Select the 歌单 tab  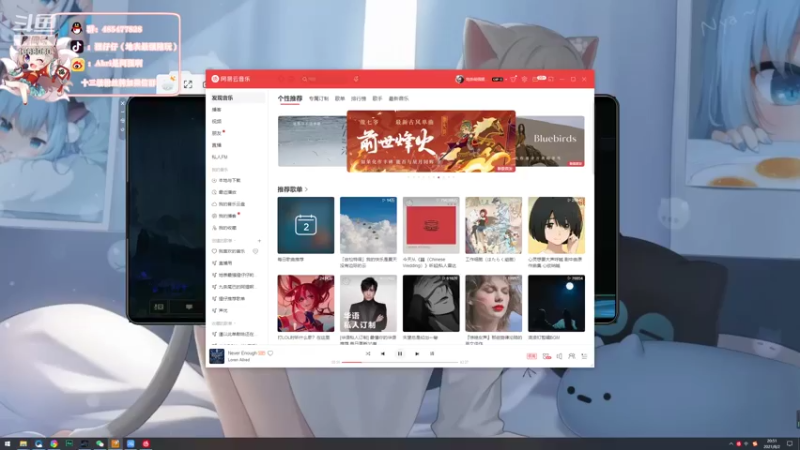pos(340,98)
